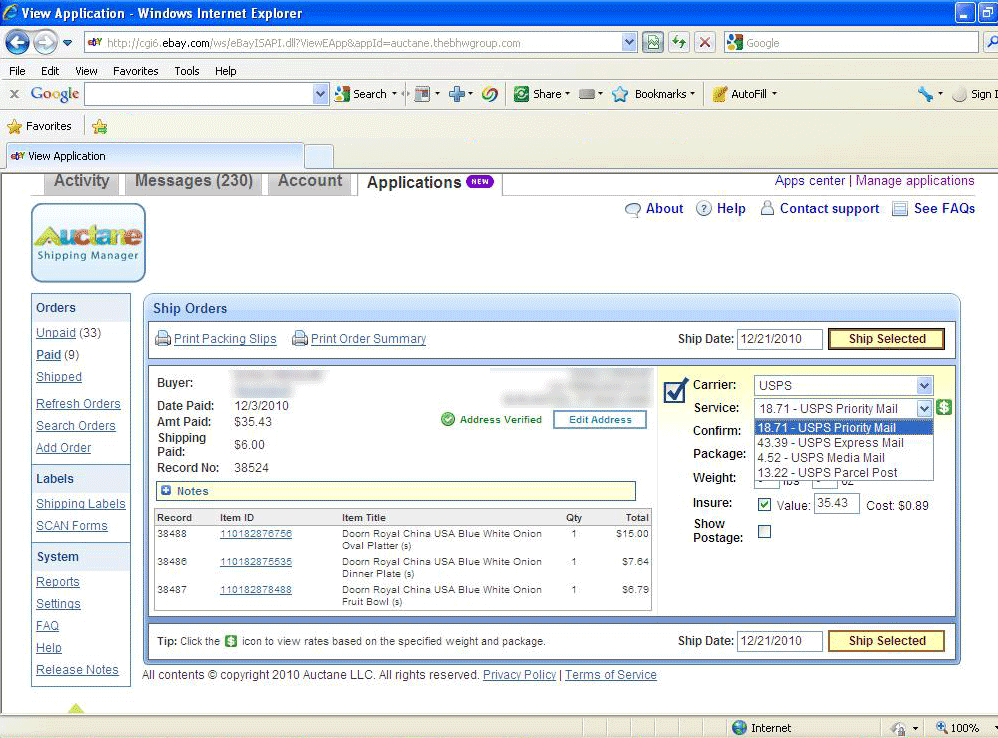The height and width of the screenshot is (738, 998).
Task: Open the address bar history dropdown
Action: pyautogui.click(x=629, y=43)
